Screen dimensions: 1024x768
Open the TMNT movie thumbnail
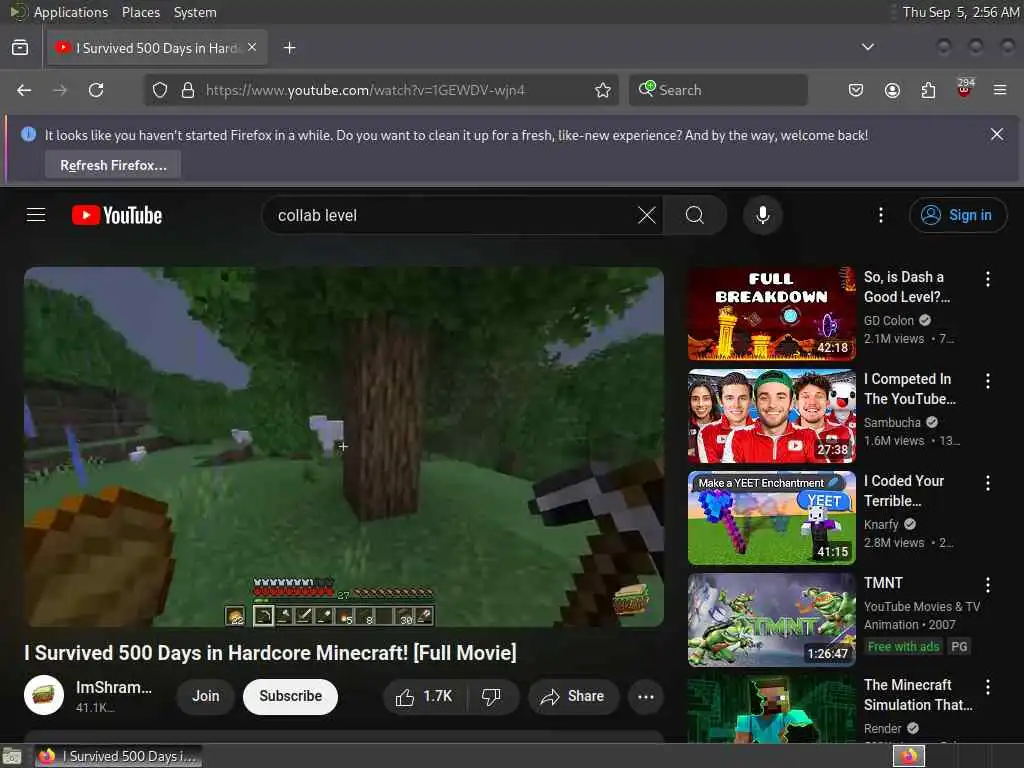771,620
